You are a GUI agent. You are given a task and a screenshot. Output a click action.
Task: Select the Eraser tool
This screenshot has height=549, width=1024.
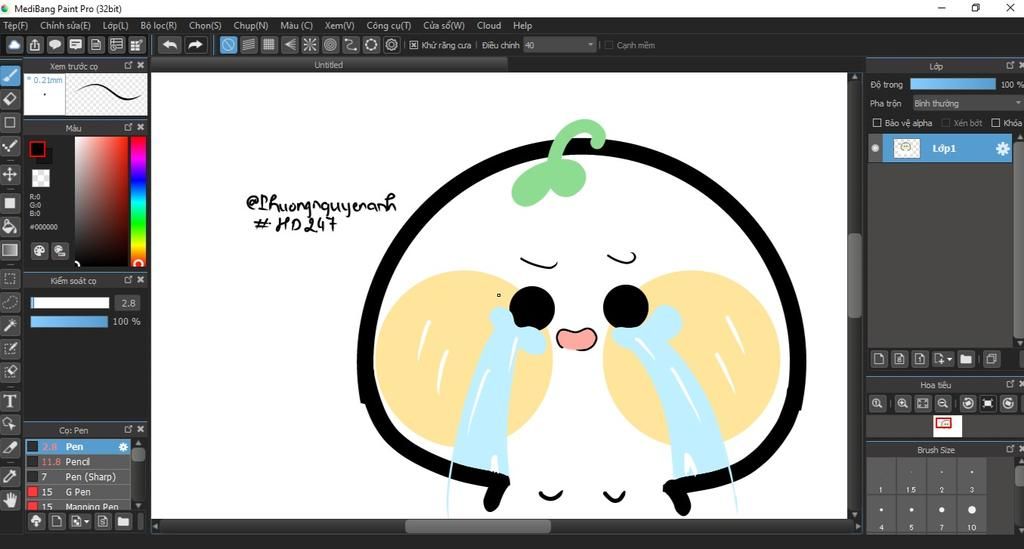tap(10, 99)
